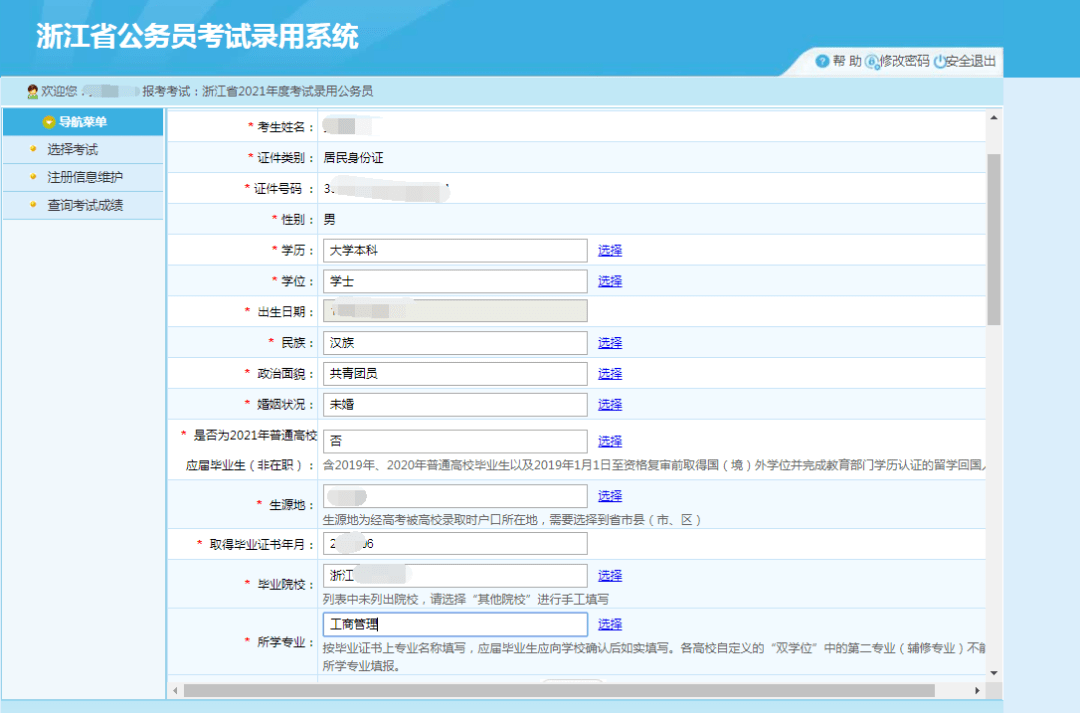The width and height of the screenshot is (1080, 713).
Task: Focus the 政治面貌 field showing 共青团员
Action: [x=455, y=373]
